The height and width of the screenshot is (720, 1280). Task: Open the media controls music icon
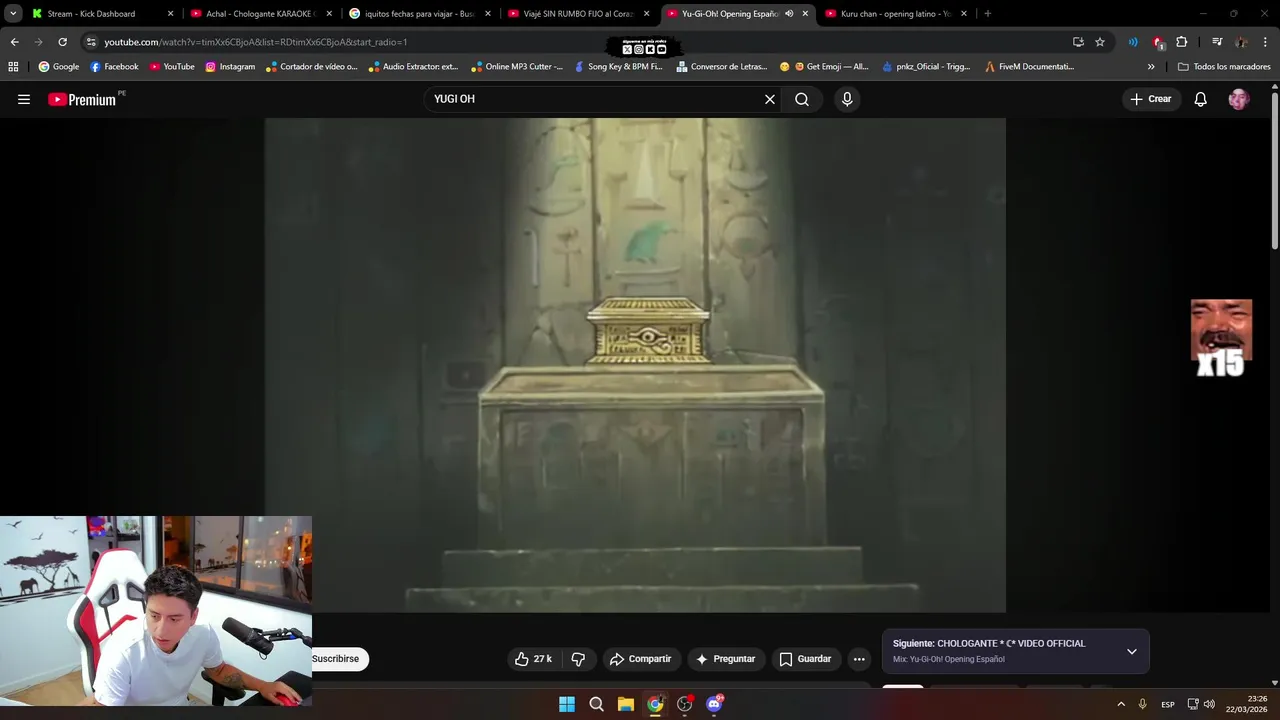1217,42
